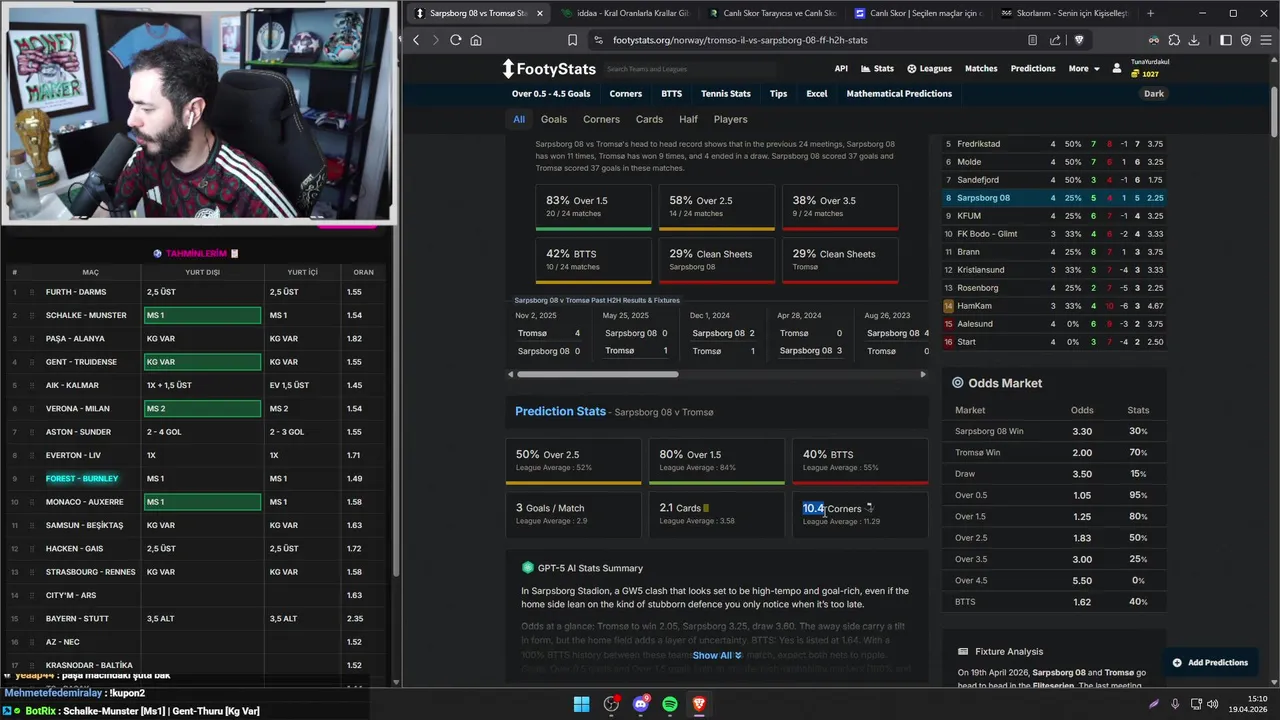Open the Excel subnav link
1280x720 pixels.
pos(817,94)
